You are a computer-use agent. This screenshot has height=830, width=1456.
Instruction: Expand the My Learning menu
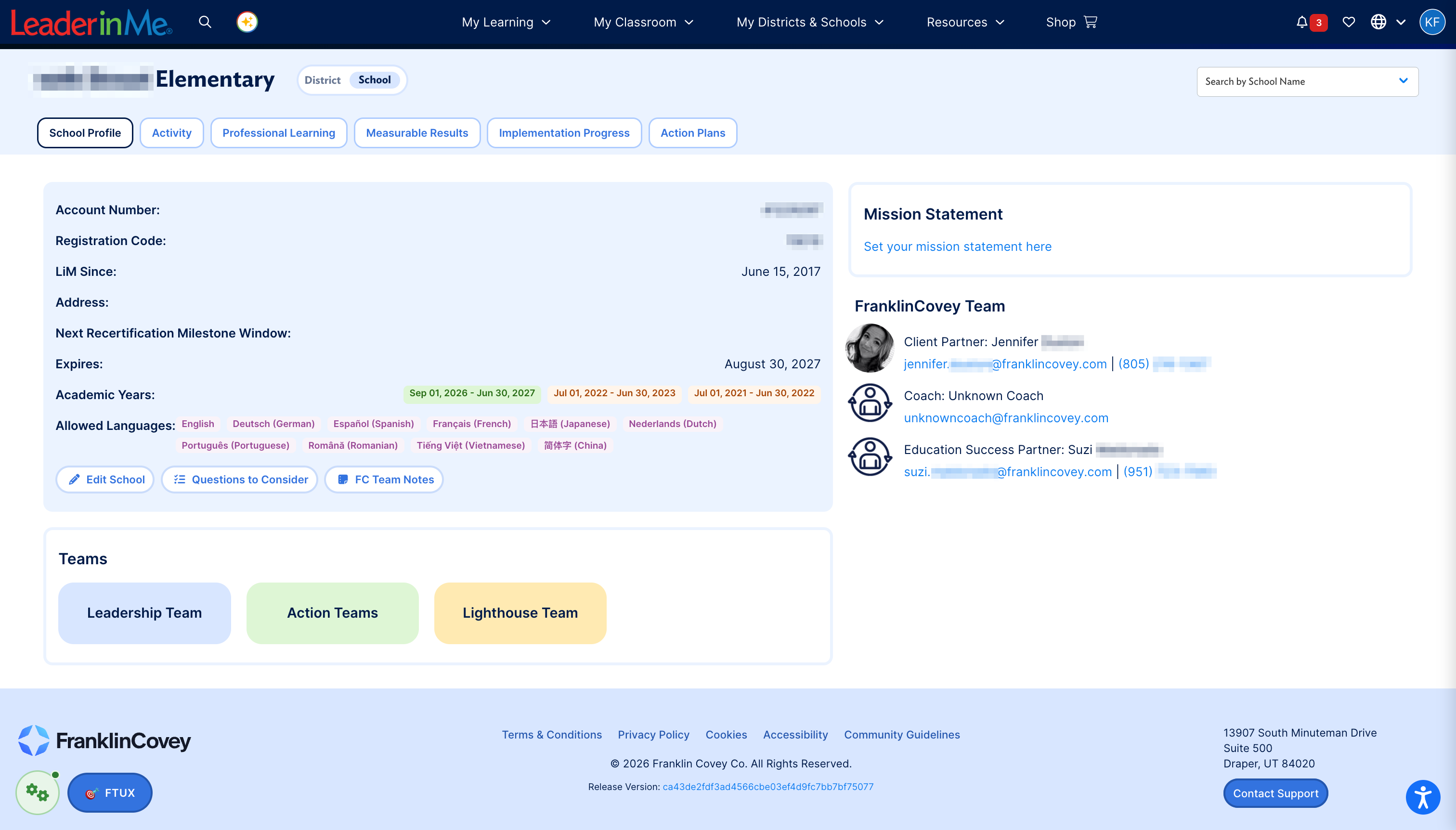[506, 22]
